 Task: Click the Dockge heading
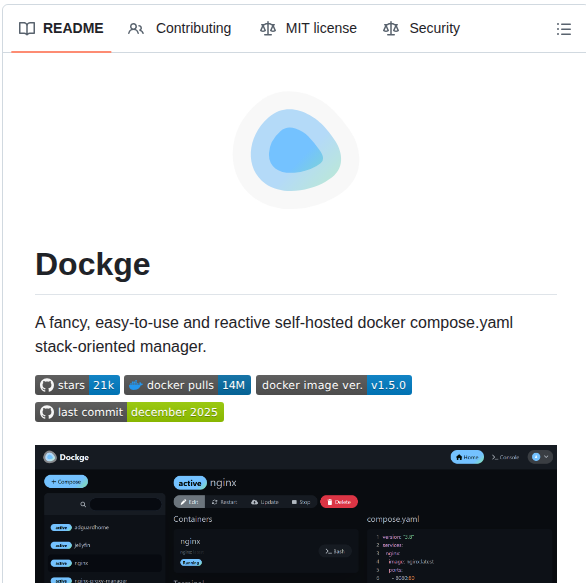tap(93, 265)
